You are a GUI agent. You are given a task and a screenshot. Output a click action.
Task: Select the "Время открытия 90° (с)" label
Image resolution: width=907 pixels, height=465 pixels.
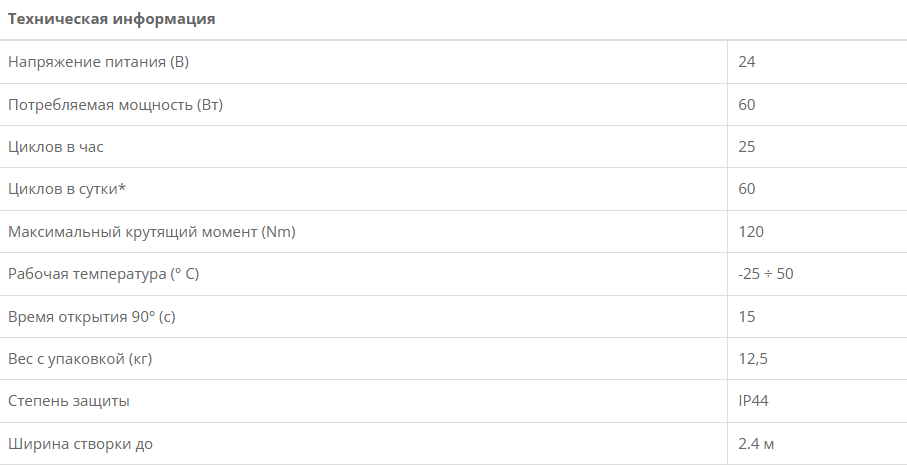pyautogui.click(x=91, y=317)
